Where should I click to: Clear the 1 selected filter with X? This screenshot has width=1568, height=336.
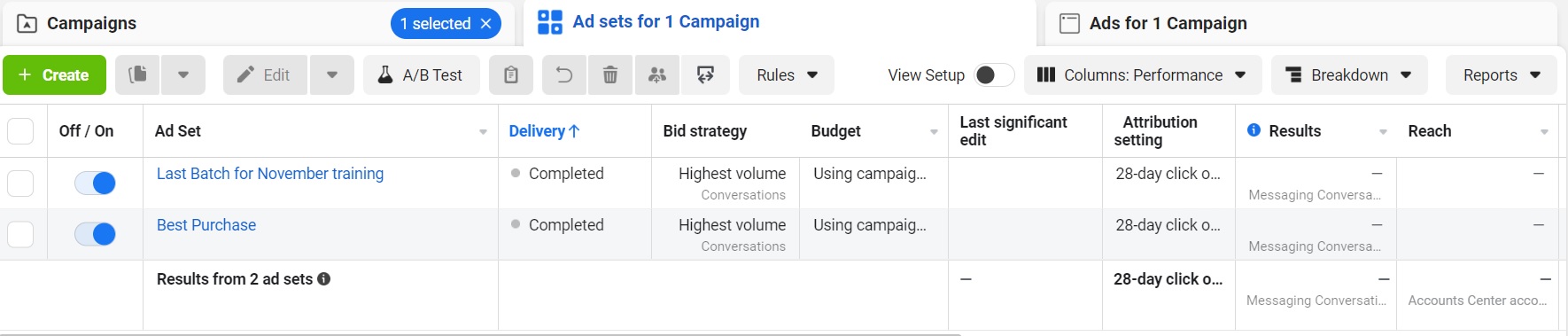[x=485, y=24]
